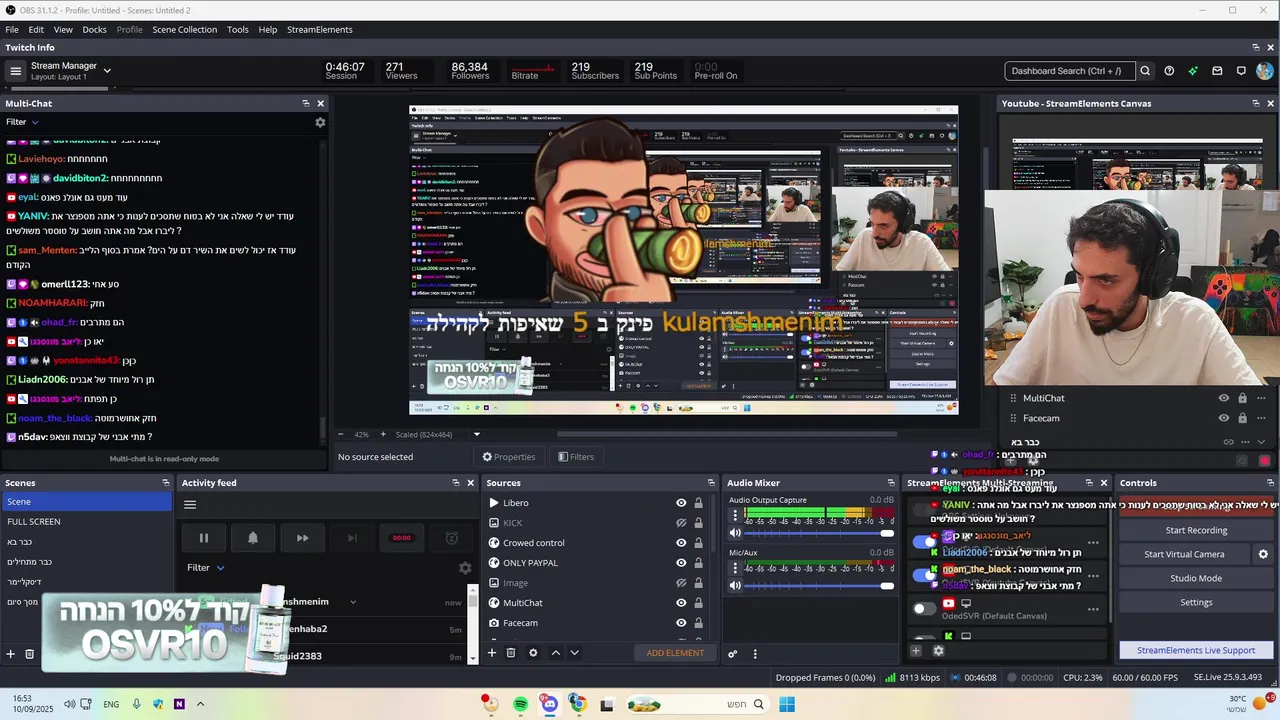Undock the Audio Mixer panel

[x=891, y=483]
